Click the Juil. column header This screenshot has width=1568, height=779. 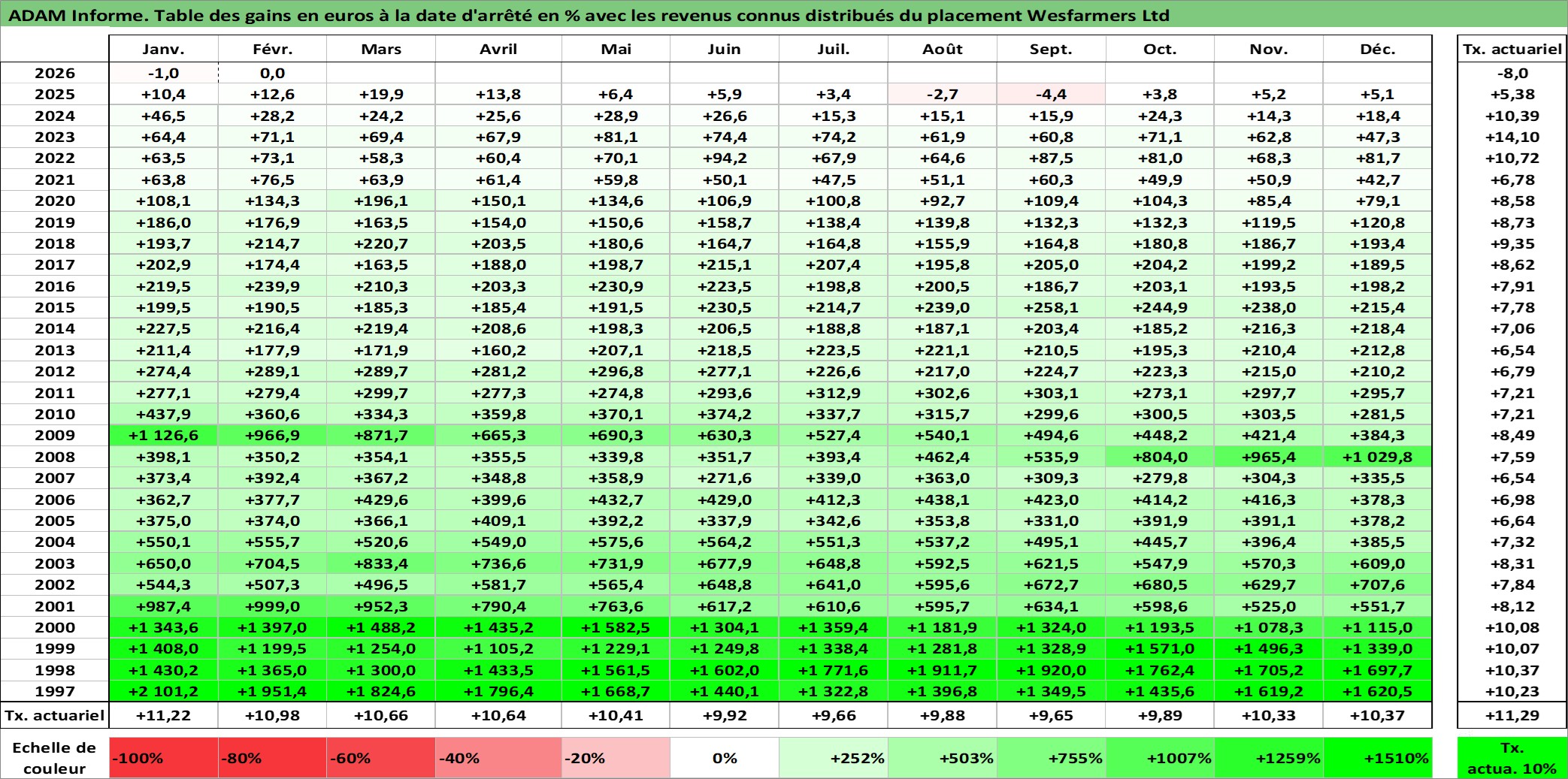(x=834, y=49)
